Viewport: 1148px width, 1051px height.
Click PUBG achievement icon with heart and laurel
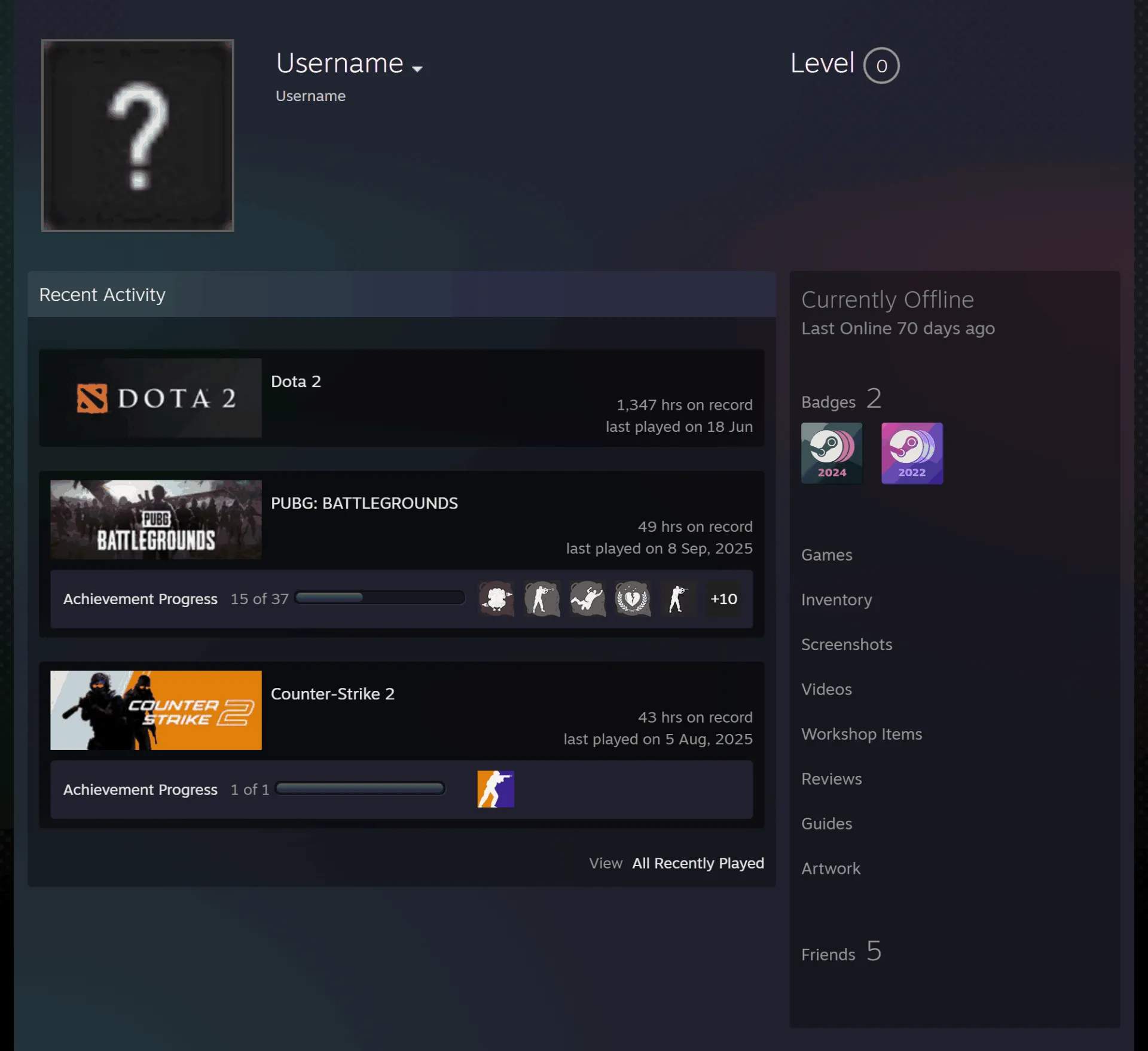tap(633, 599)
